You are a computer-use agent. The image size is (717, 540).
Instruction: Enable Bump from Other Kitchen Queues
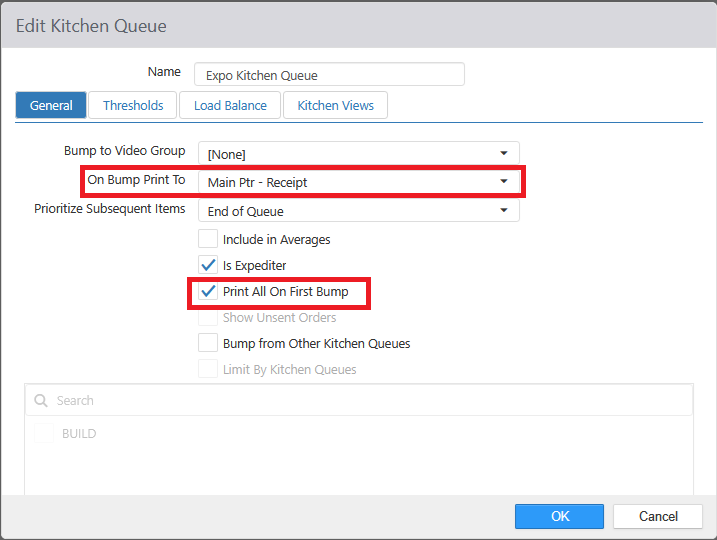click(x=208, y=342)
